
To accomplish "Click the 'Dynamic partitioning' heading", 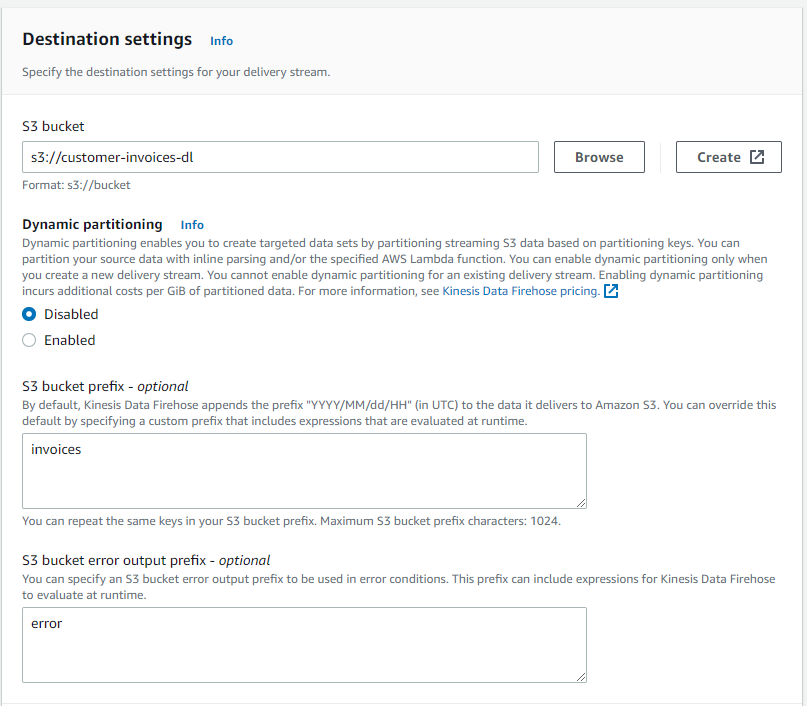I will 92,225.
